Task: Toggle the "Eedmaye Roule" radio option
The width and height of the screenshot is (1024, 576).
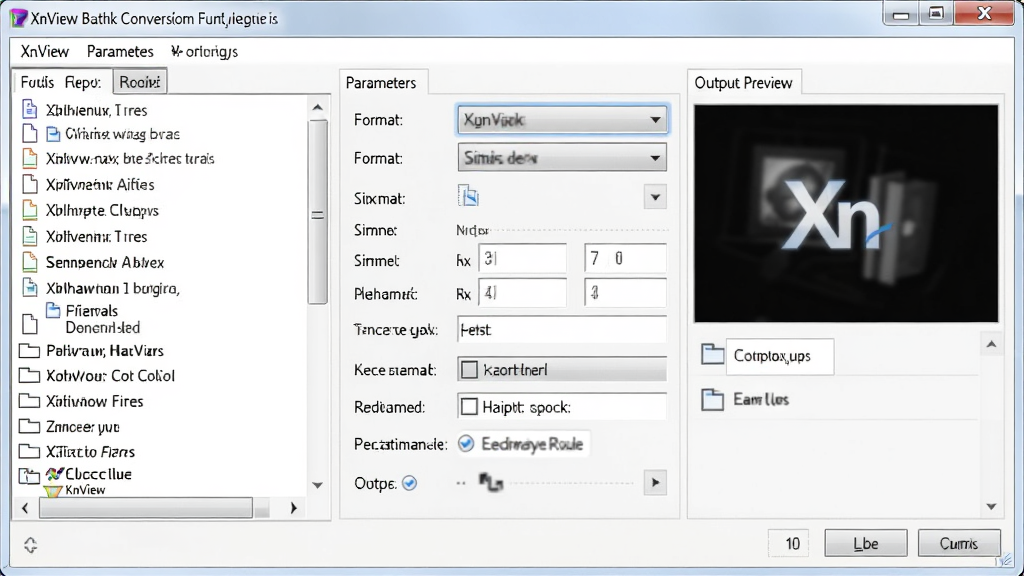Action: [466, 444]
